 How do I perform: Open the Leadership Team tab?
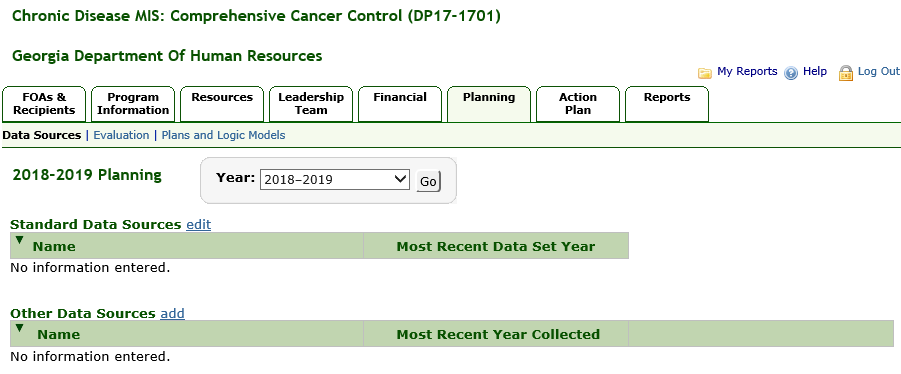[x=311, y=104]
